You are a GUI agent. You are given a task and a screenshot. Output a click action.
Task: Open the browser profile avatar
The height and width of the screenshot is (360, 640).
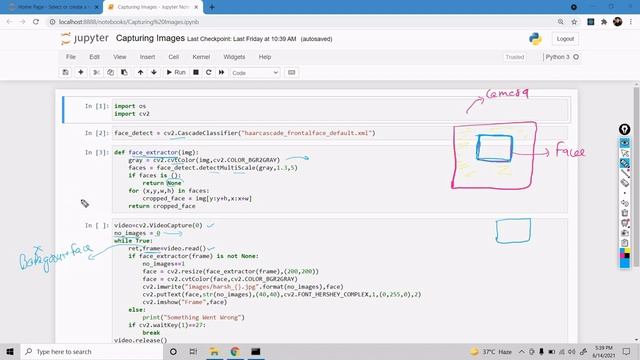click(618, 22)
